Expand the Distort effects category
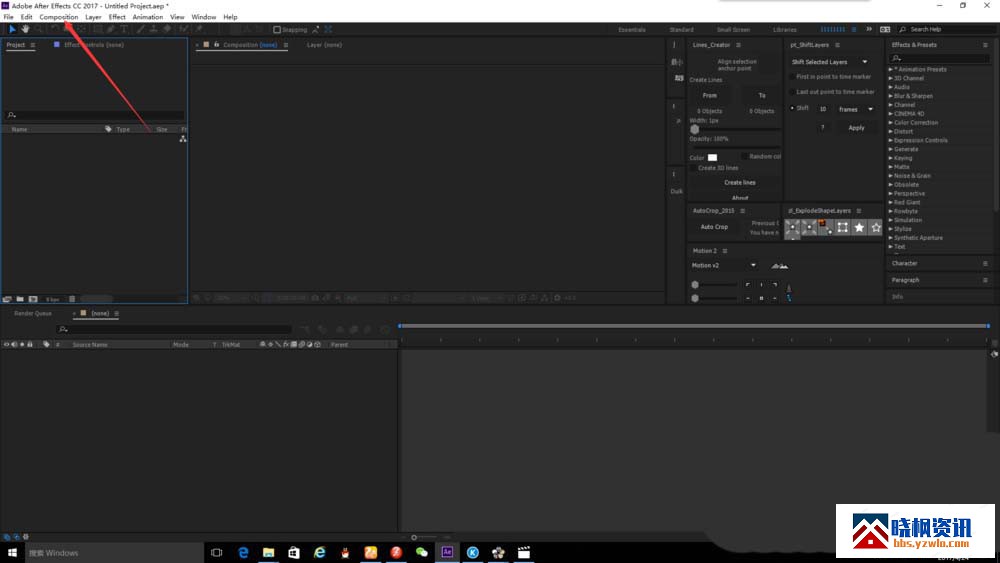Screen dimensions: 1000x563 coord(891,132)
